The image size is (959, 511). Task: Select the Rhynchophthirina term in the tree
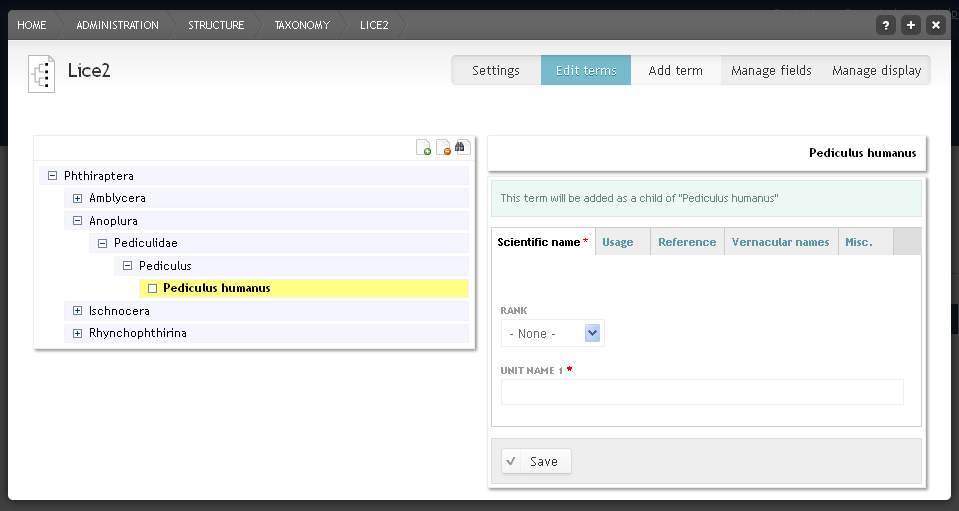click(138, 333)
